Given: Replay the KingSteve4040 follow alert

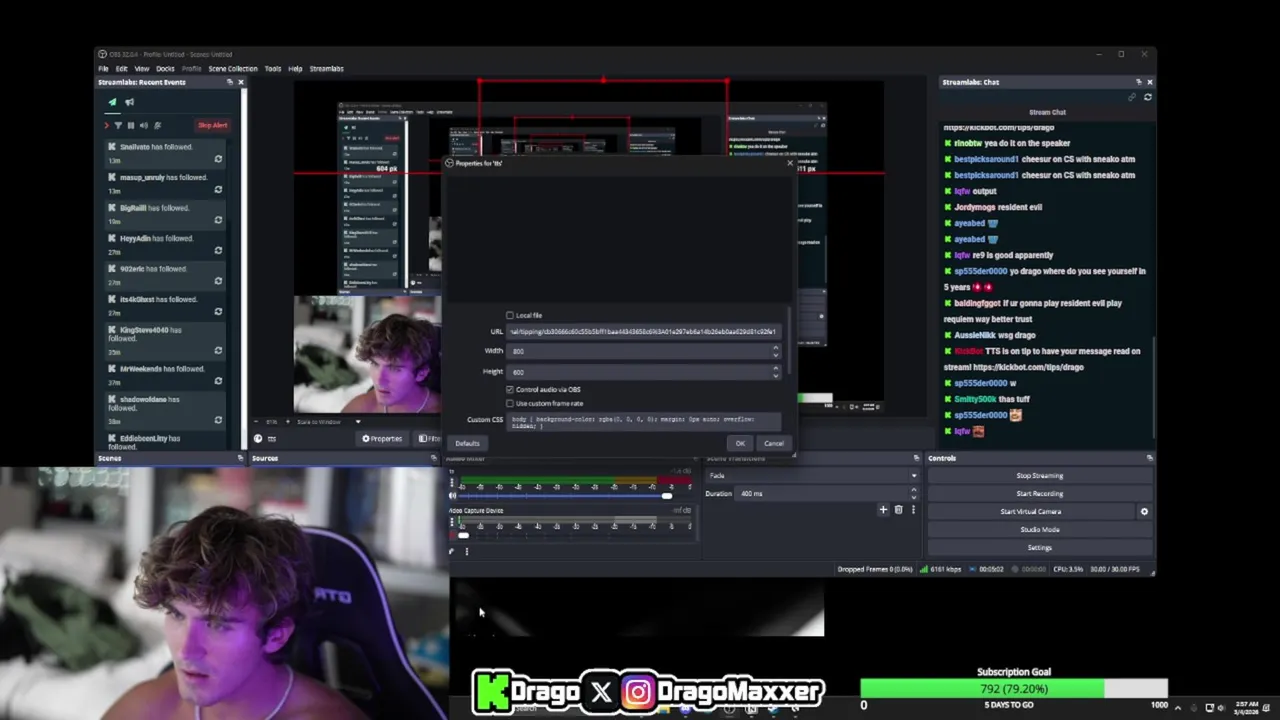Looking at the screenshot, I should click(218, 350).
